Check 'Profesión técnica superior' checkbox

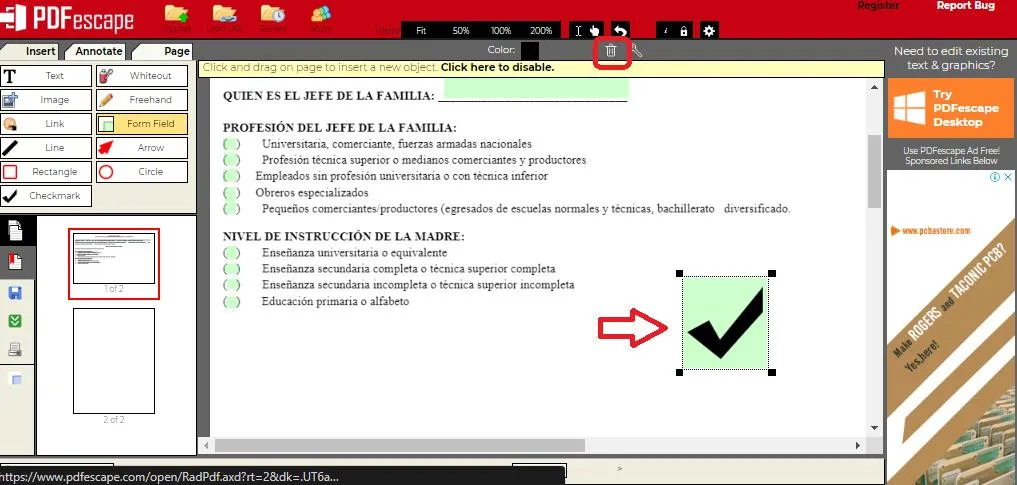pos(232,160)
